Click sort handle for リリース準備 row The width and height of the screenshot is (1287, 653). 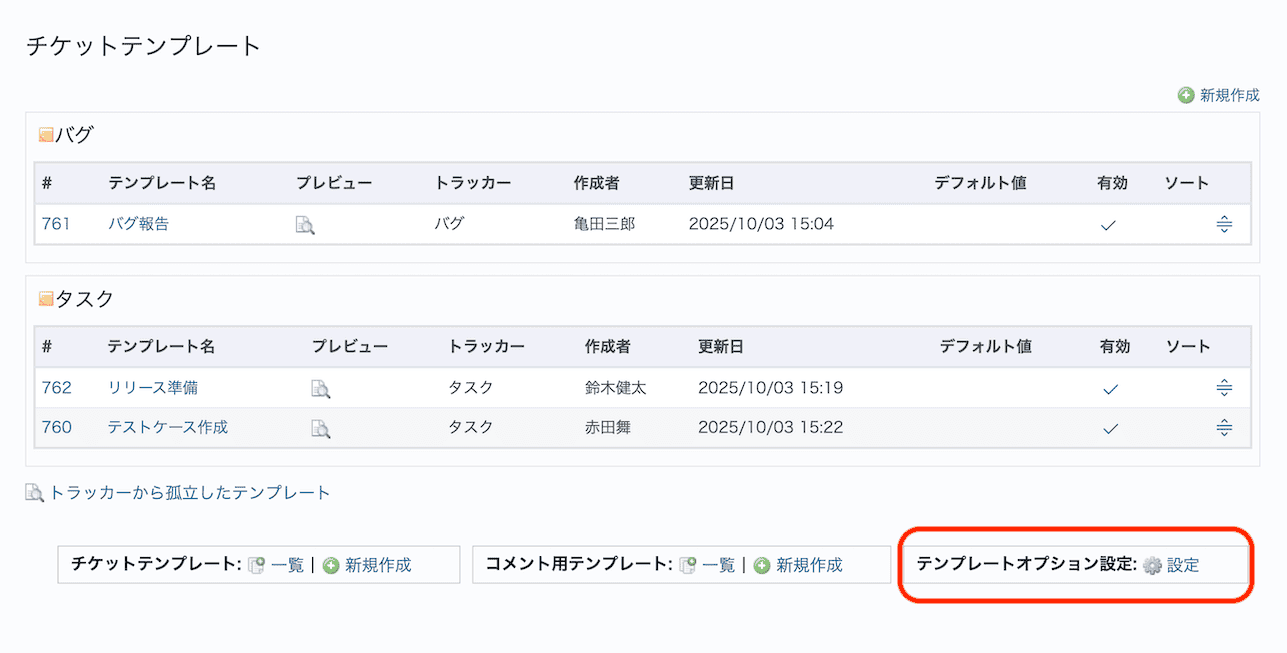(1224, 388)
